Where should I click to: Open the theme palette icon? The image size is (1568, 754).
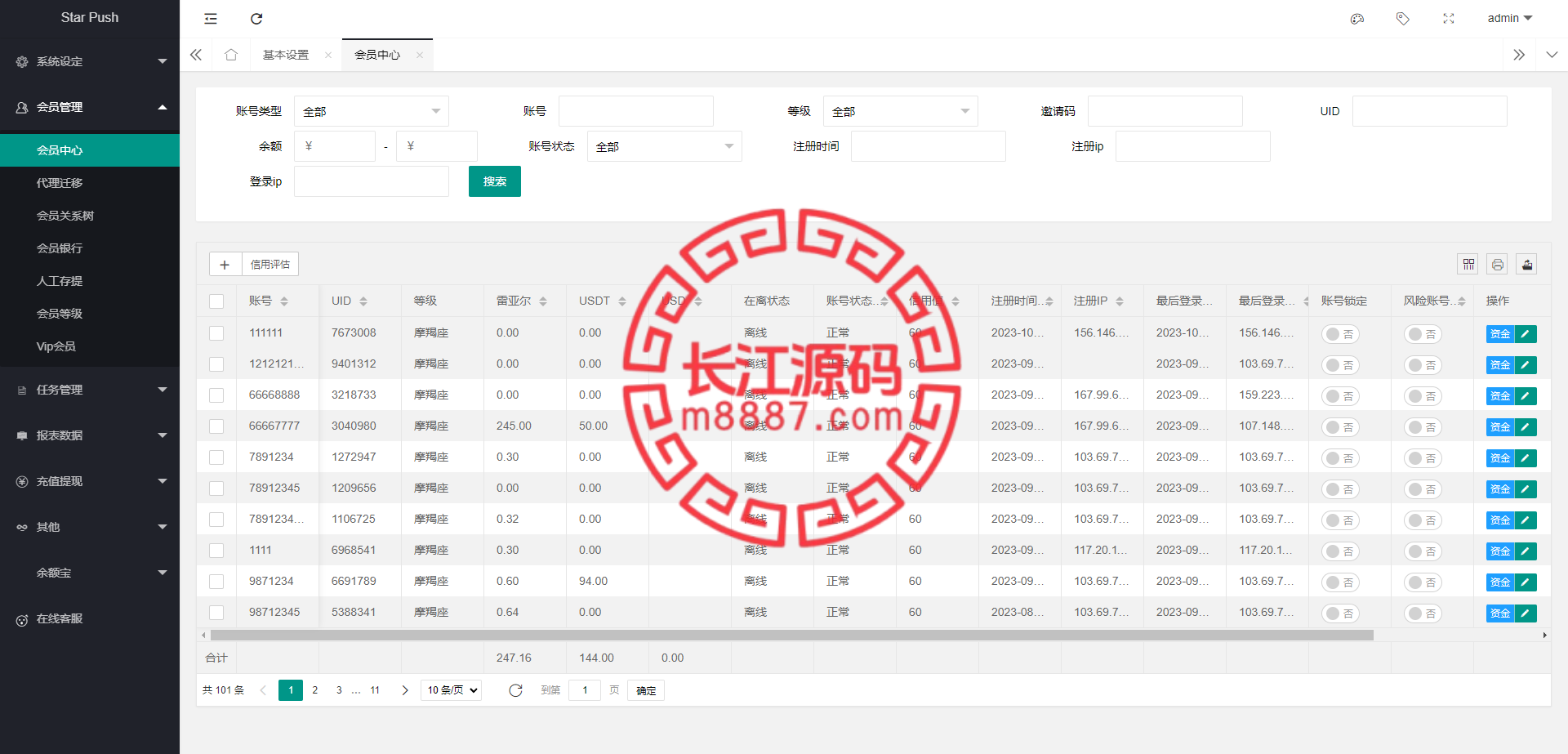[x=1357, y=19]
